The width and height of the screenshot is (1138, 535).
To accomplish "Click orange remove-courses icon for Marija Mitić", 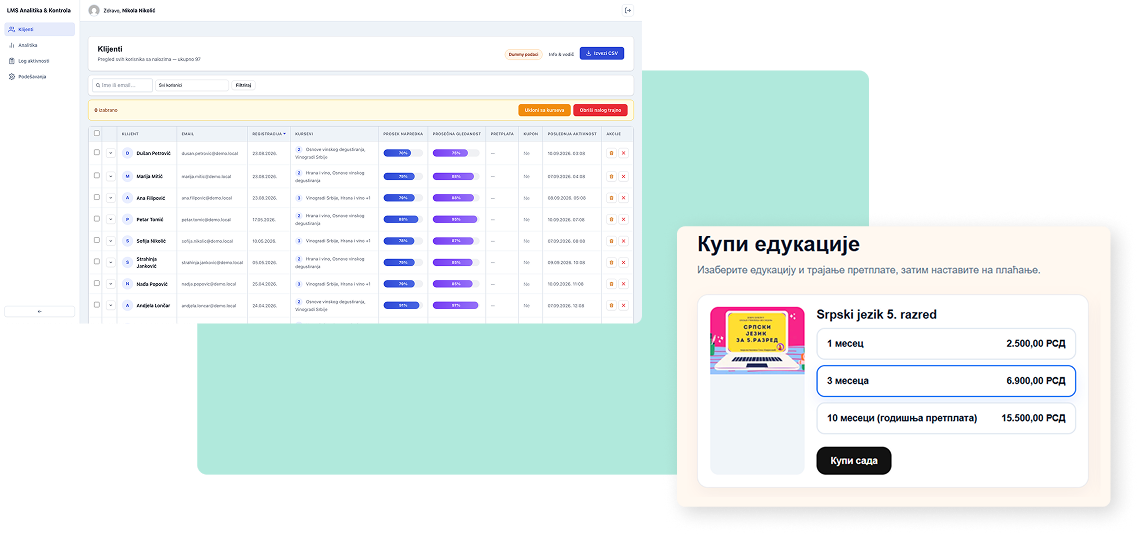I will (x=611, y=176).
